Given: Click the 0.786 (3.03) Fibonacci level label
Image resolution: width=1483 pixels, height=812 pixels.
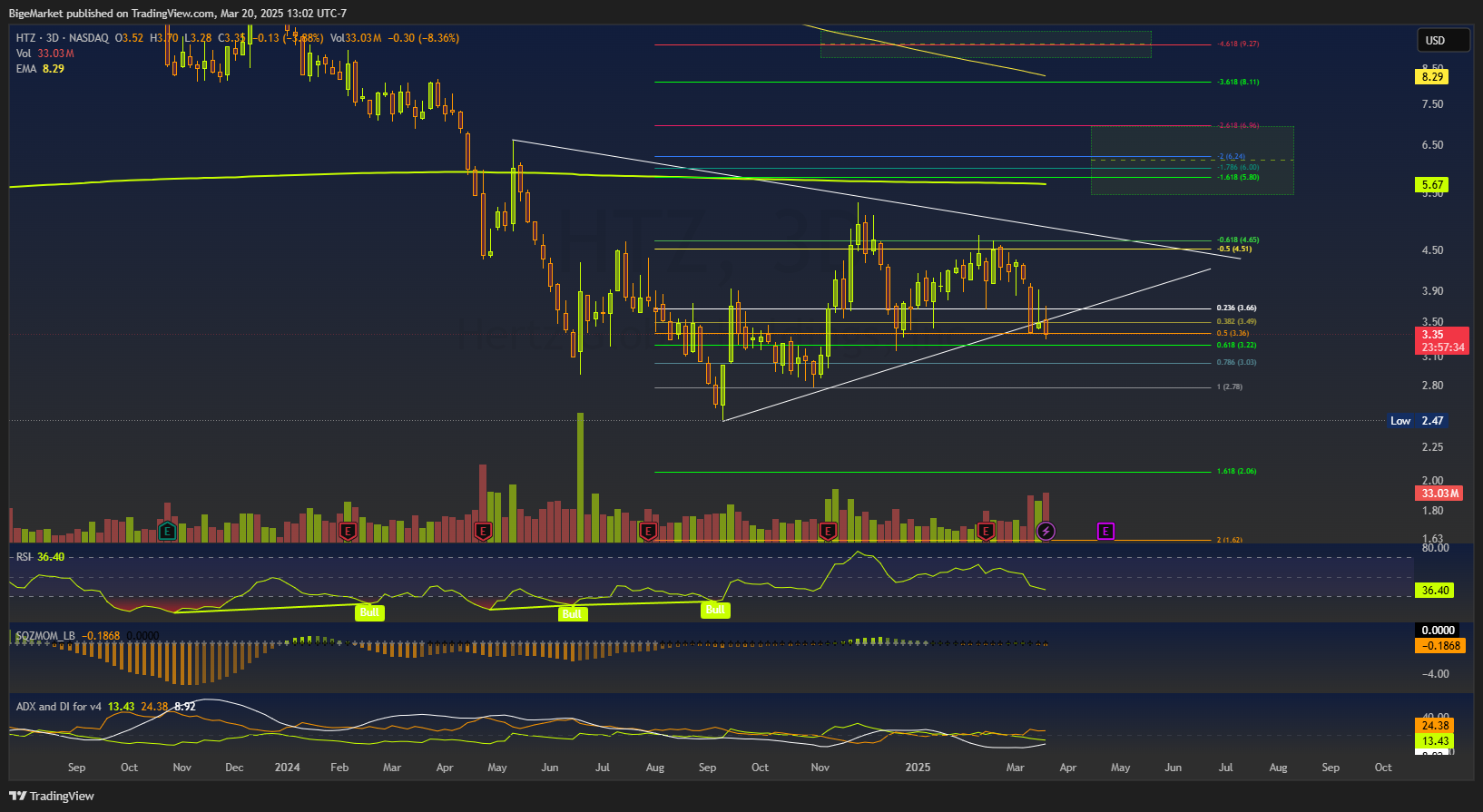Looking at the screenshot, I should (x=1236, y=363).
